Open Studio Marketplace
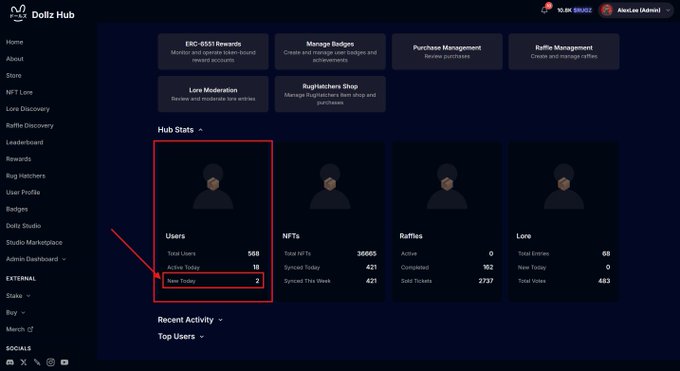 [34, 243]
